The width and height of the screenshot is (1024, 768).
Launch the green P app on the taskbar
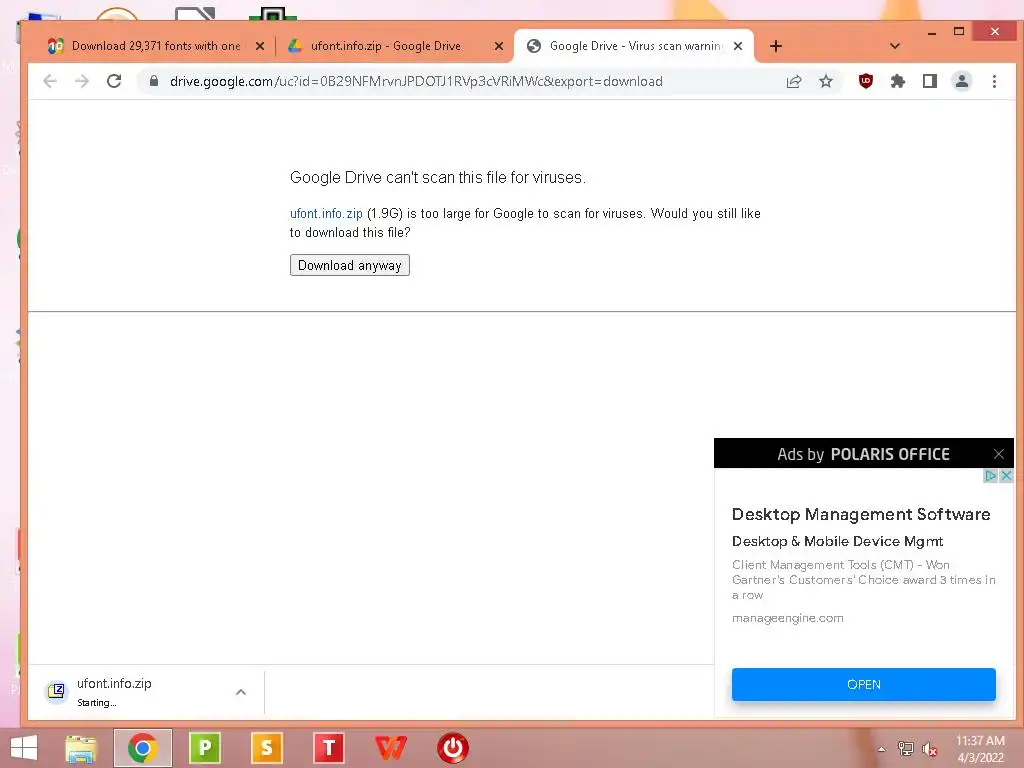204,748
